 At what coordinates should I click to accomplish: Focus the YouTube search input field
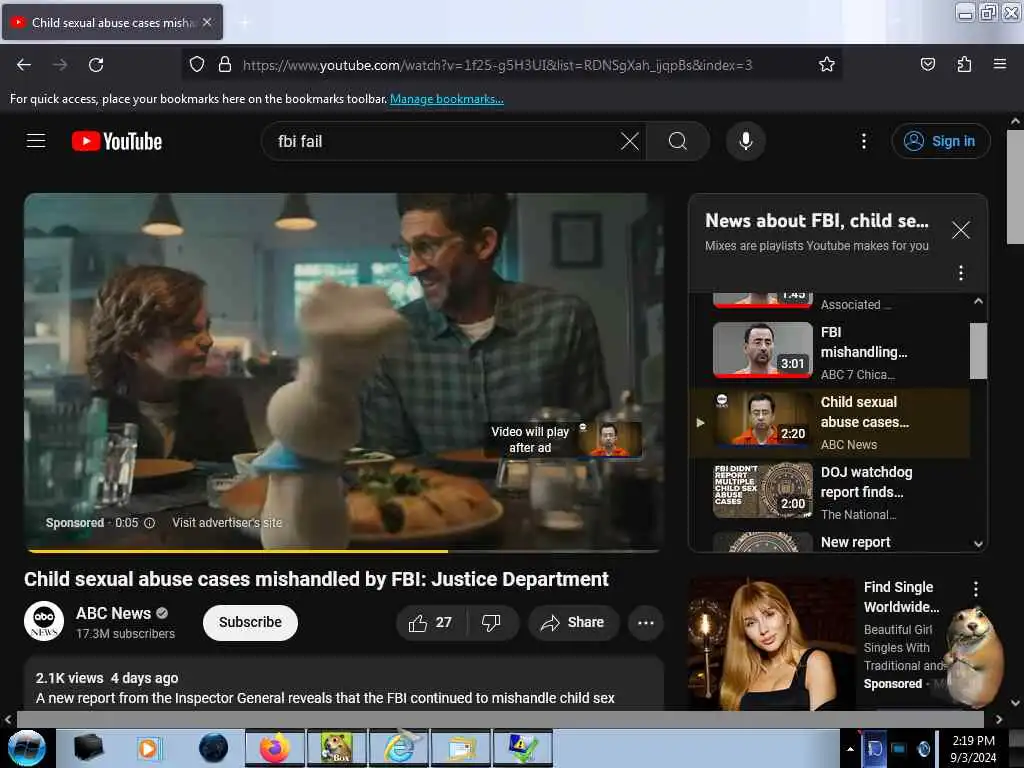point(444,141)
